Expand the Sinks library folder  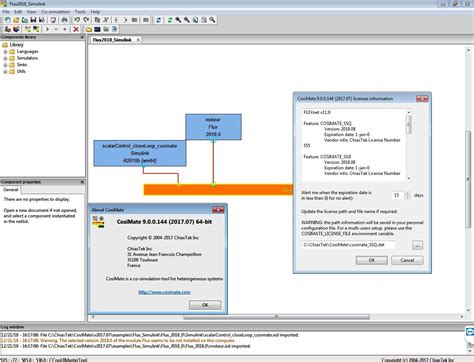[5, 65]
